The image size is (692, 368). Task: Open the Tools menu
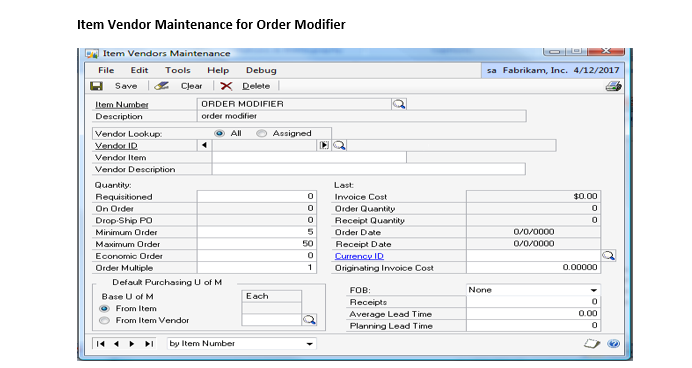pos(177,70)
